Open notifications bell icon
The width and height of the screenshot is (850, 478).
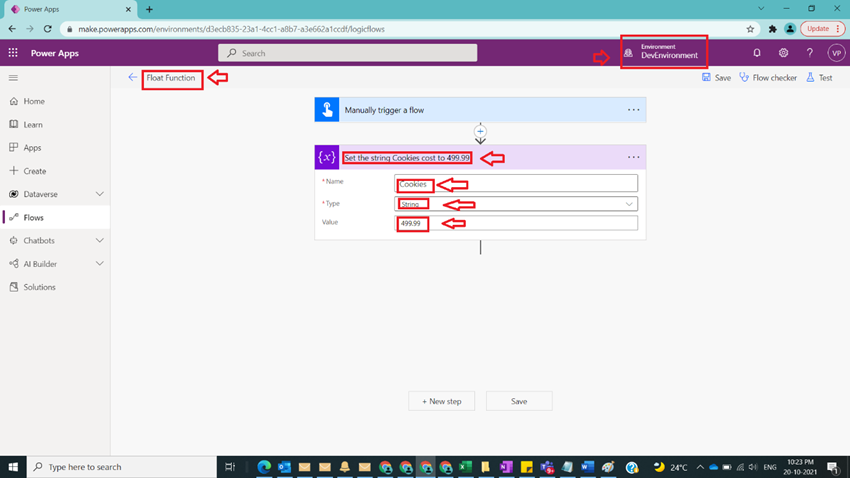pos(757,53)
